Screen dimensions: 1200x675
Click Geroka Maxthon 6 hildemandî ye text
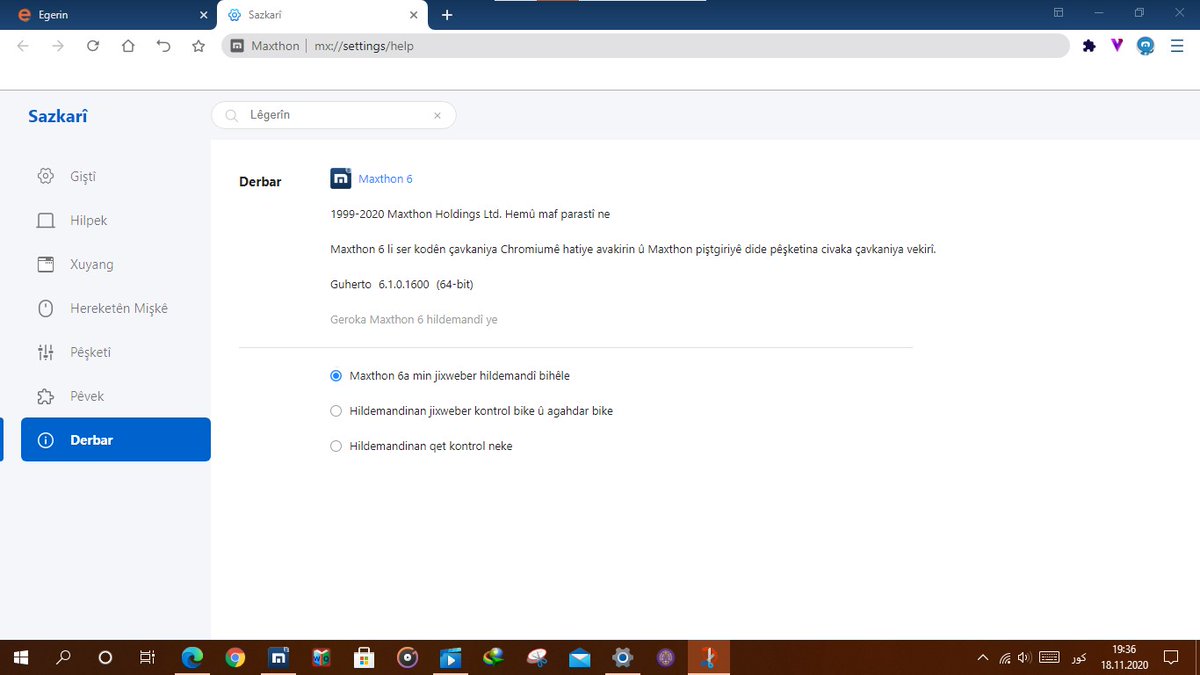[x=414, y=320]
